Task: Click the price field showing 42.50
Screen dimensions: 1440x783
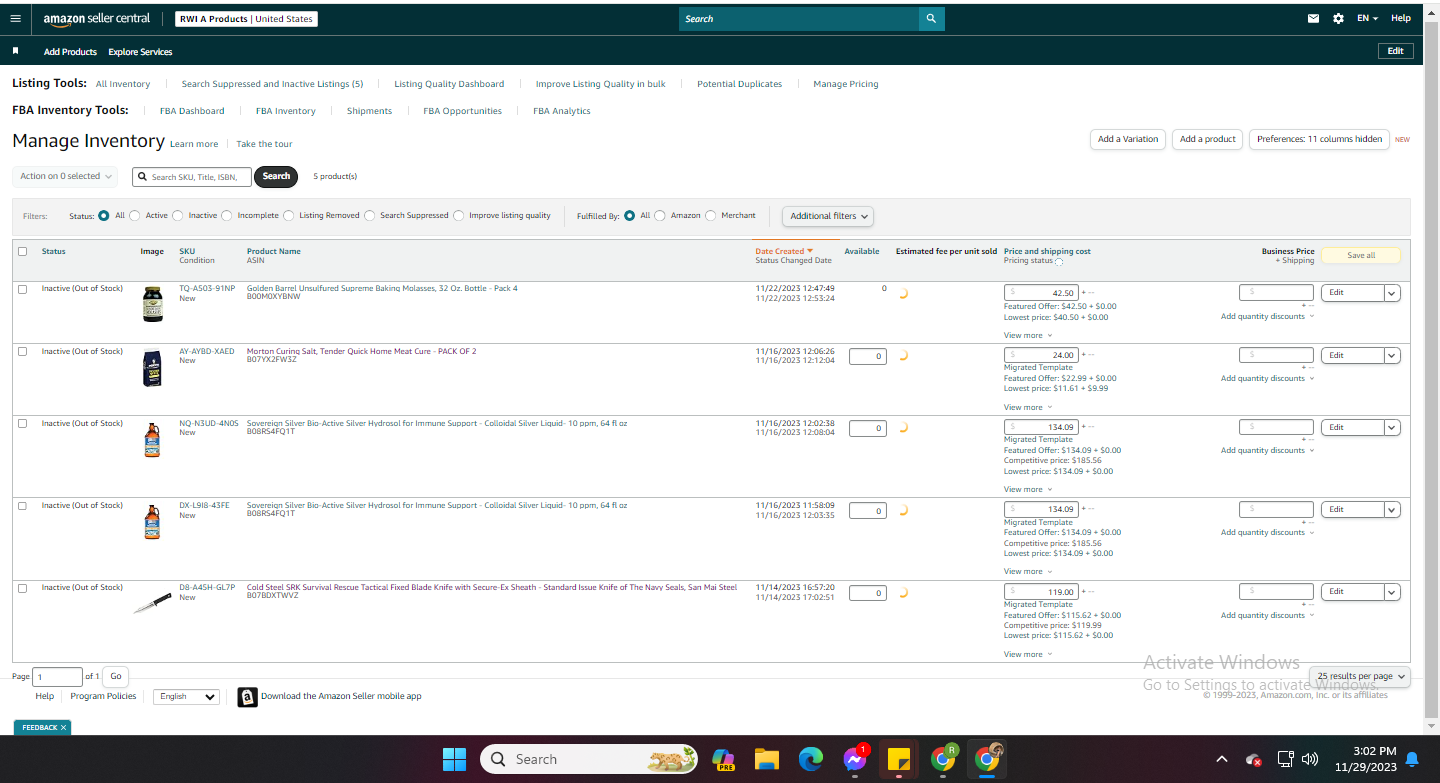Action: coord(1041,293)
